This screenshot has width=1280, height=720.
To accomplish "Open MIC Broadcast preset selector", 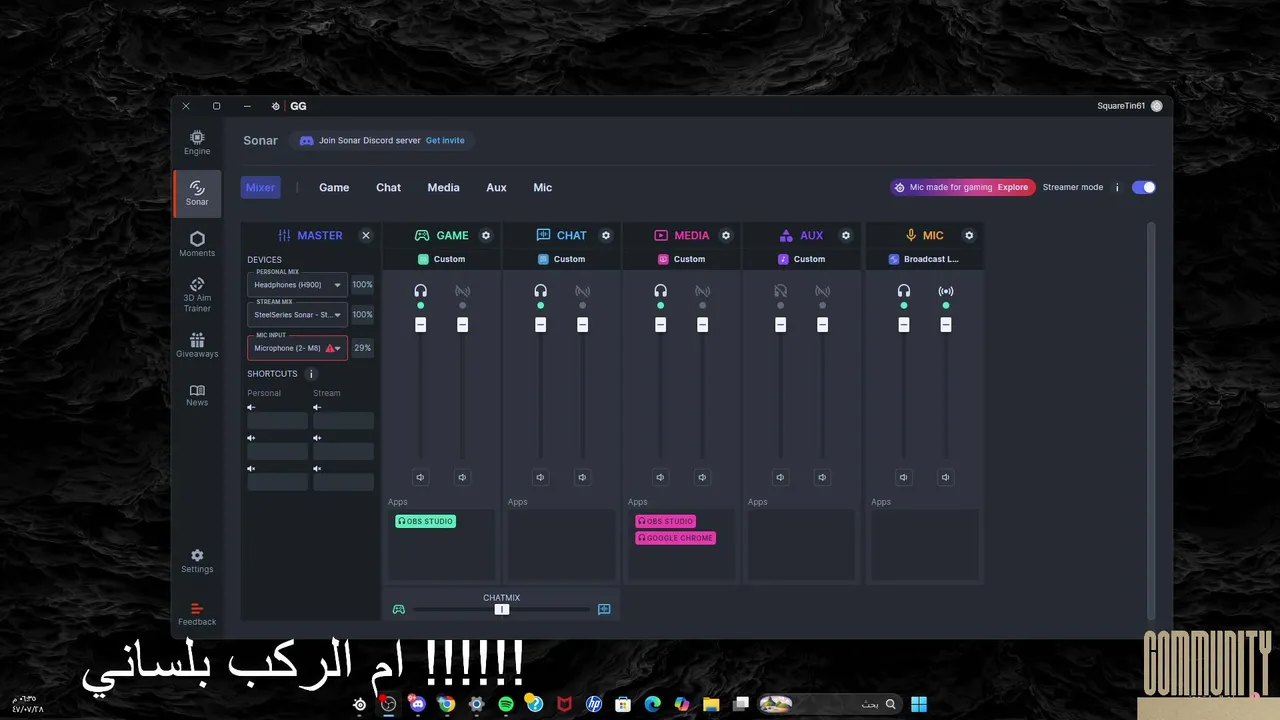I will point(924,259).
